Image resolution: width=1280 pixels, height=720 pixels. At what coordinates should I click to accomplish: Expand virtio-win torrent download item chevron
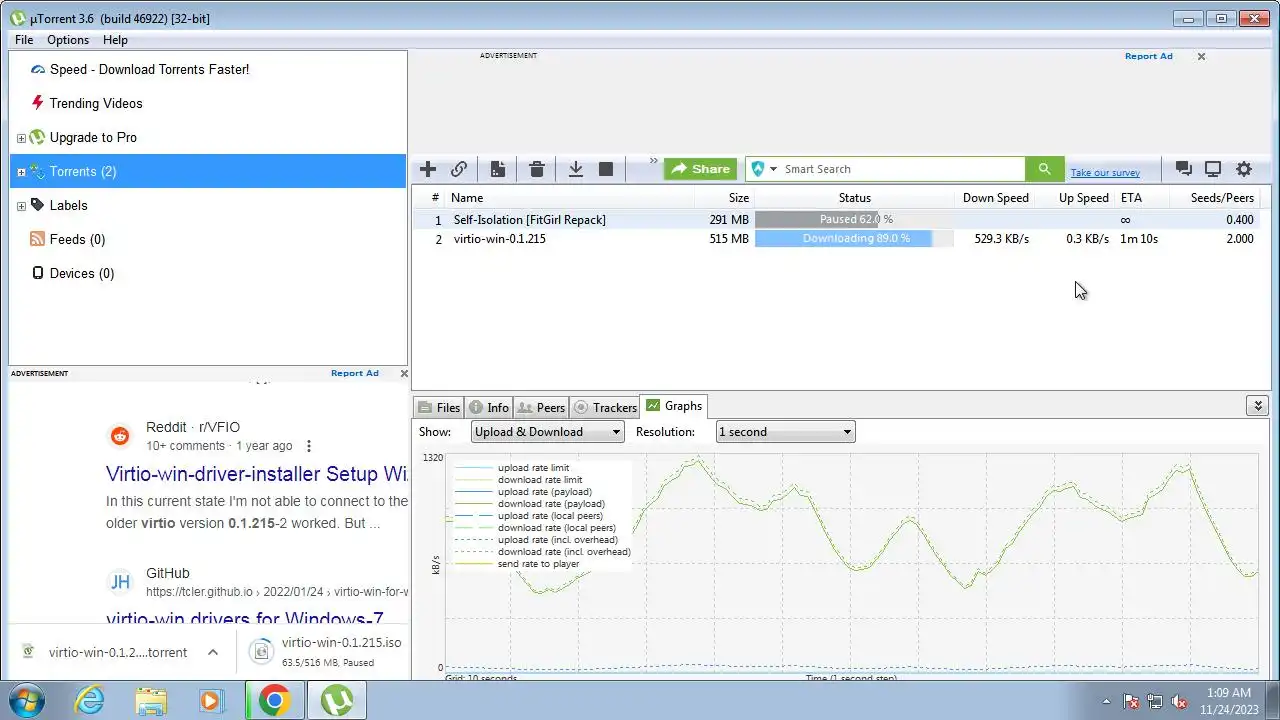coord(212,652)
